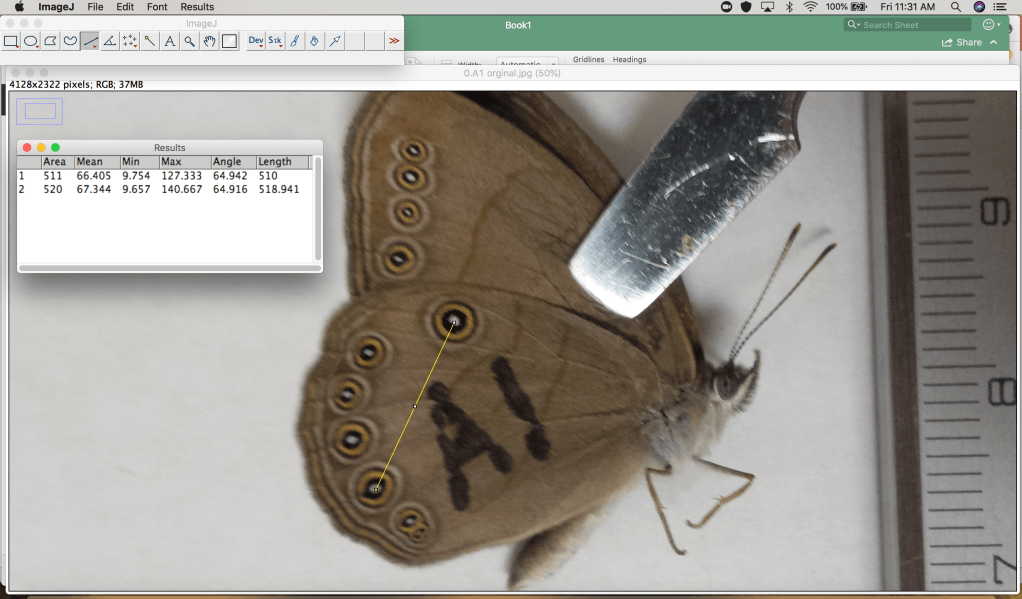Activate the Magnifying glass zoom tool
The height and width of the screenshot is (599, 1022).
point(189,41)
